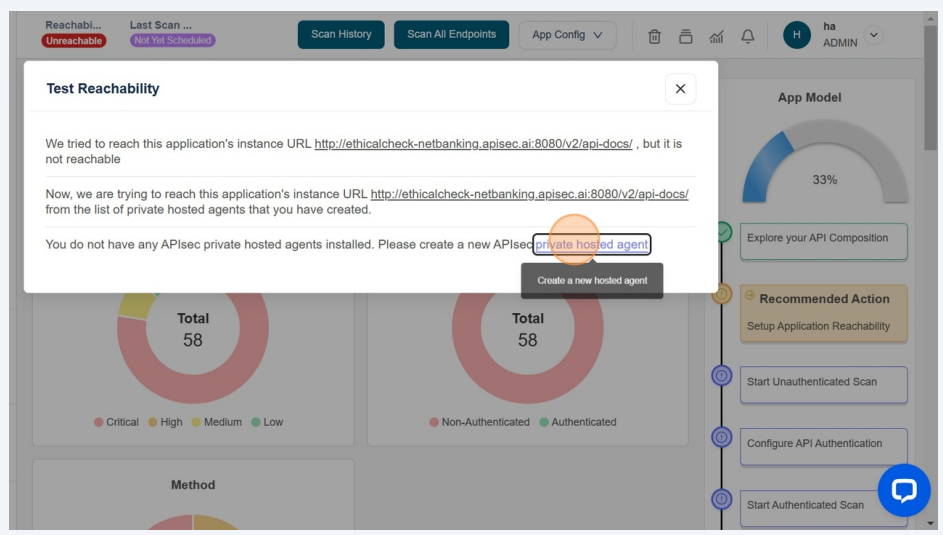The height and width of the screenshot is (535, 943).
Task: Open the analytics chart icon
Action: [716, 36]
